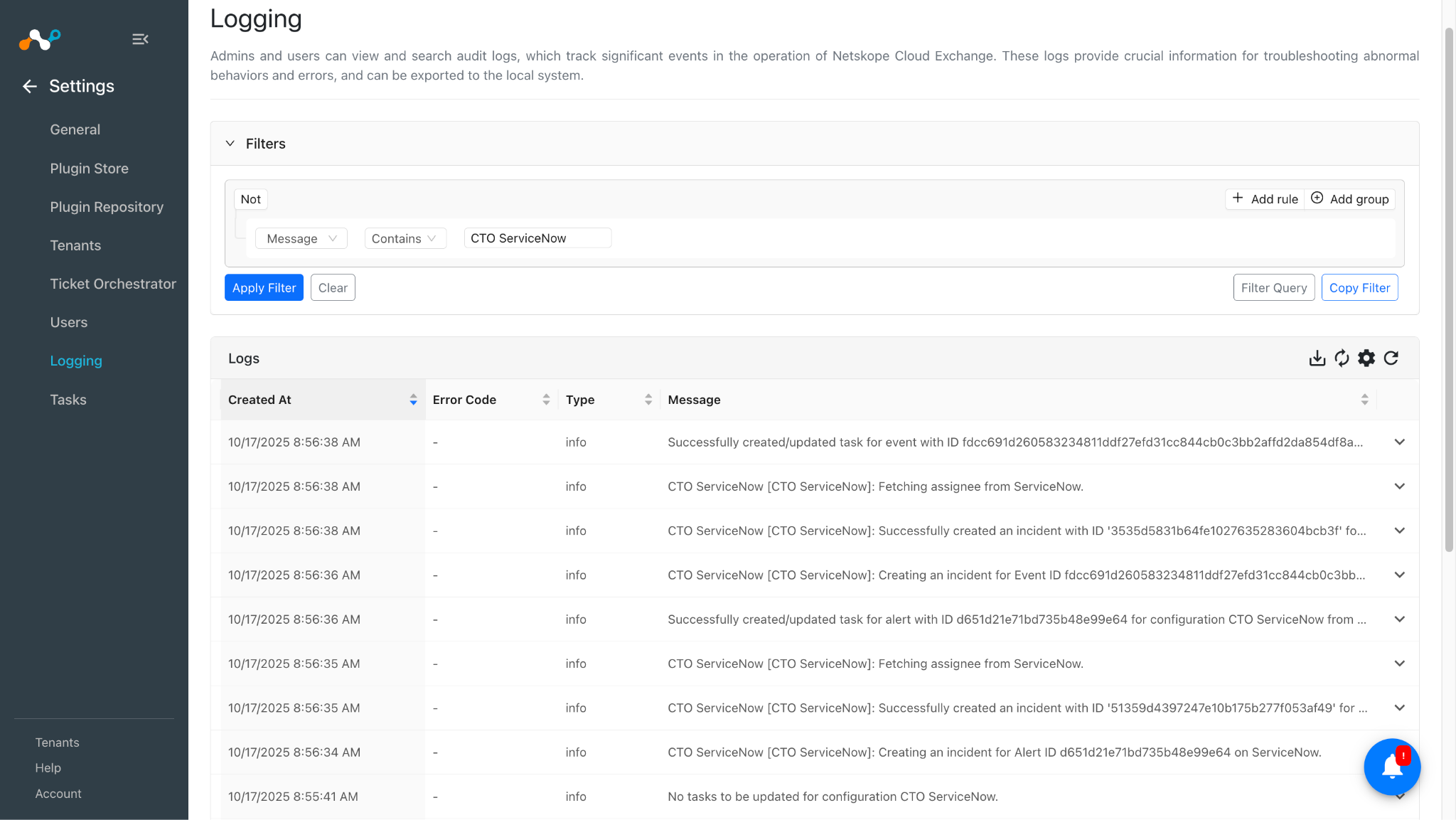Click the Copy Filter button
1456x820 pixels.
point(1359,287)
